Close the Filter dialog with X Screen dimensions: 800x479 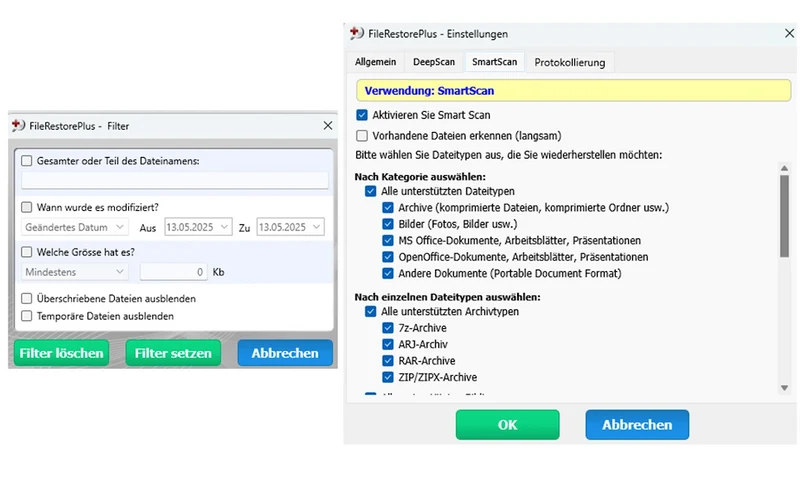[x=328, y=125]
